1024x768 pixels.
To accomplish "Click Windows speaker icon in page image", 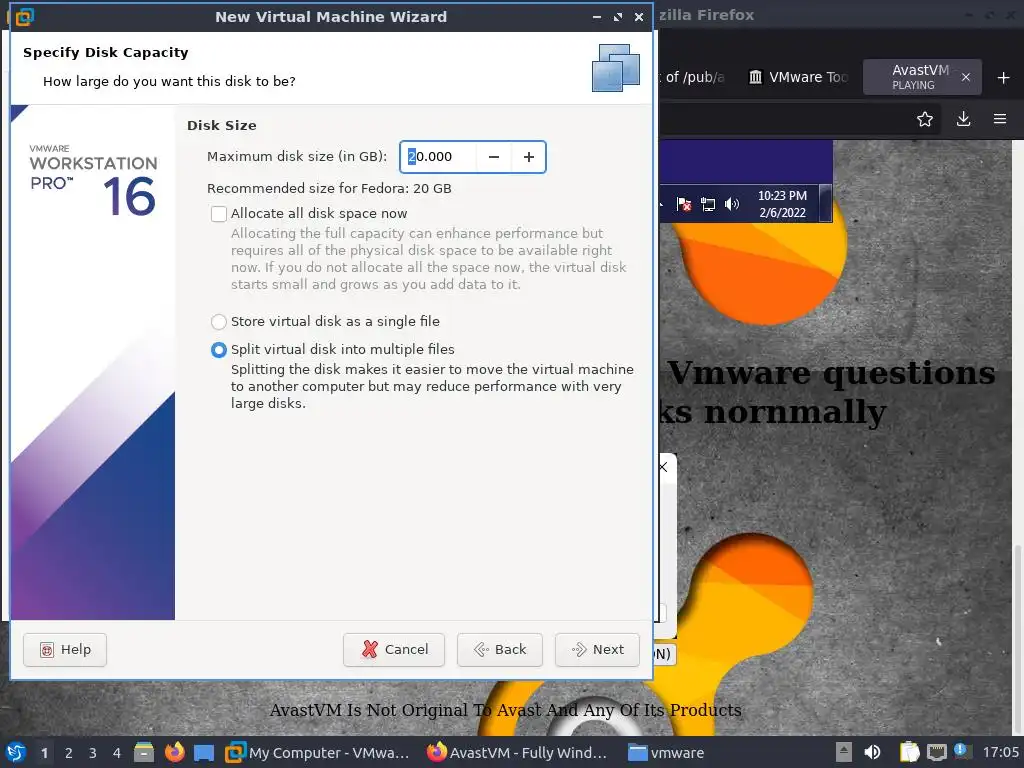I will point(732,204).
